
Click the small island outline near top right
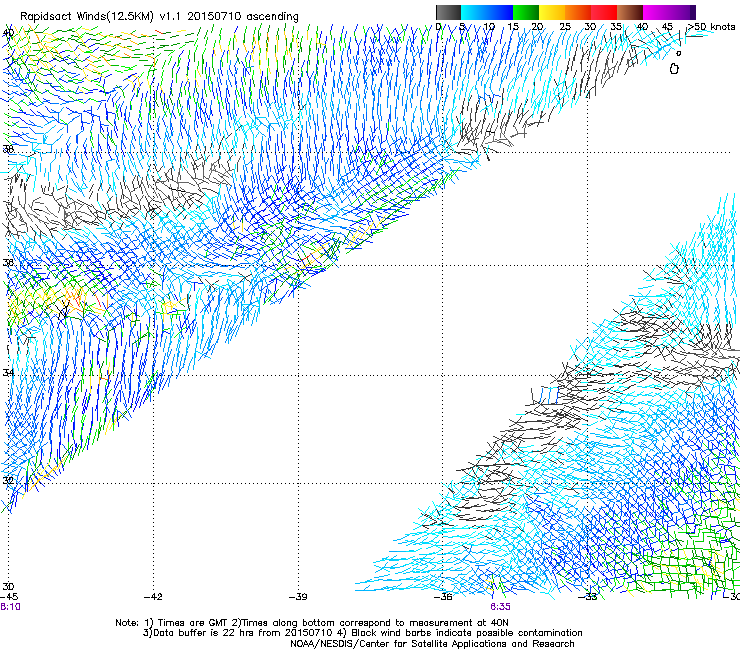(x=674, y=69)
